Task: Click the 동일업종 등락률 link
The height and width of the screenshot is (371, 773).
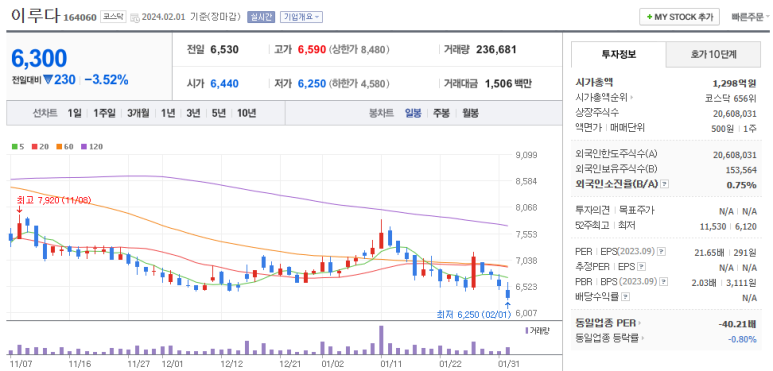Action: [x=606, y=338]
